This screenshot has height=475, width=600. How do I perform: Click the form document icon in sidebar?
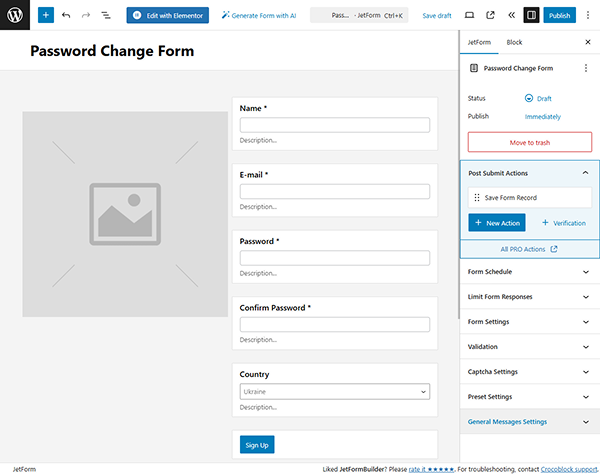coord(474,68)
